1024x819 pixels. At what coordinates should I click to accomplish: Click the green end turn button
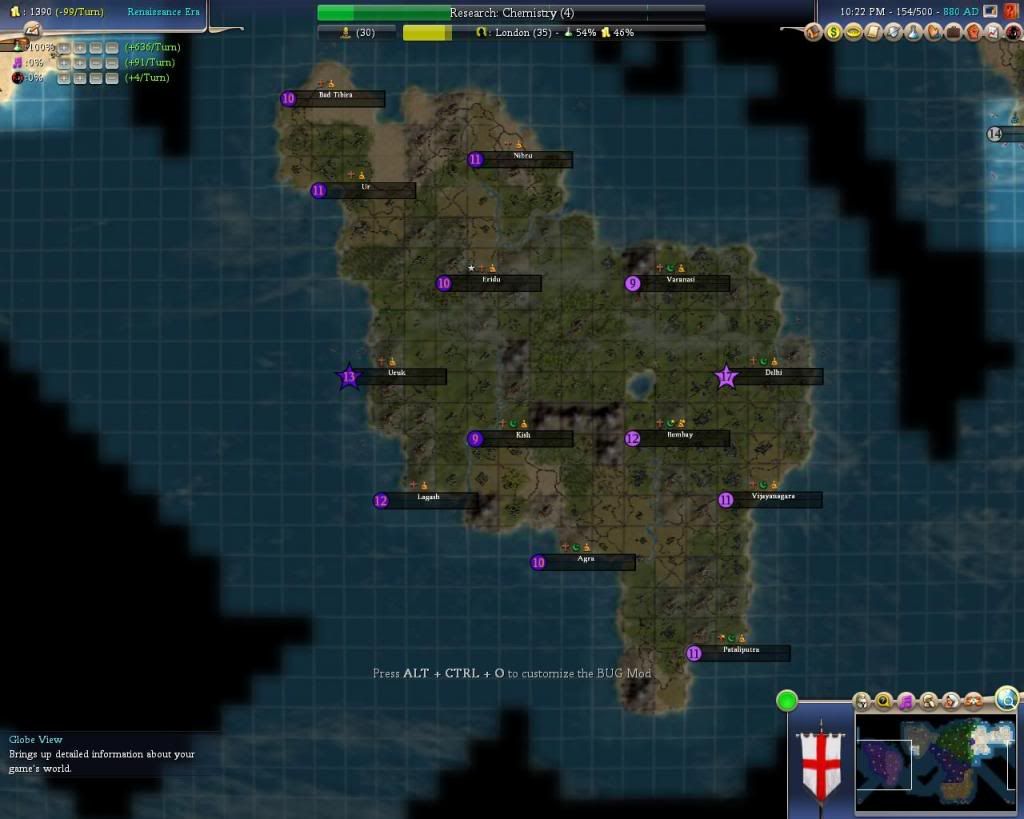(x=787, y=701)
